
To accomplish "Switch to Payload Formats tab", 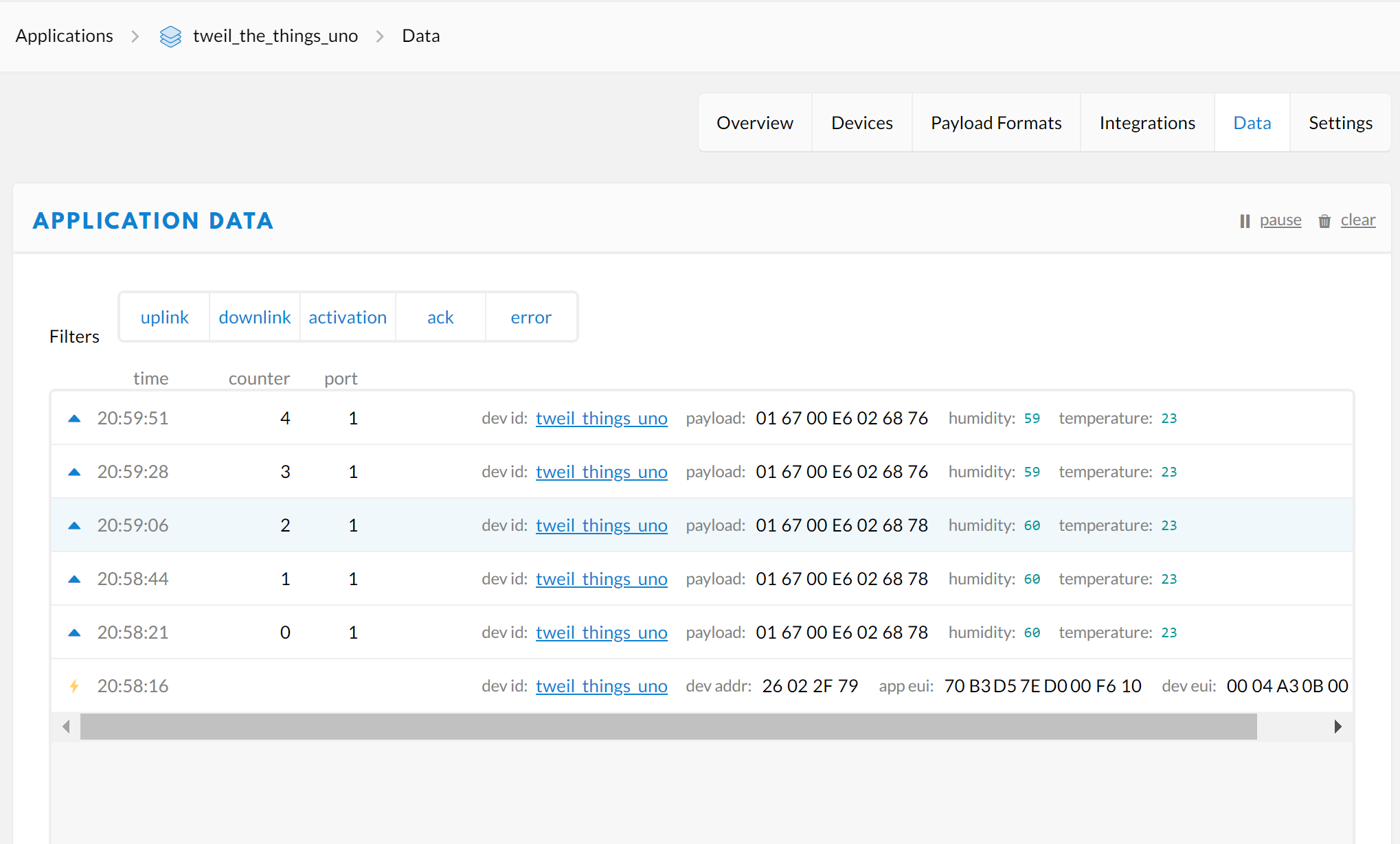I will pyautogui.click(x=996, y=123).
